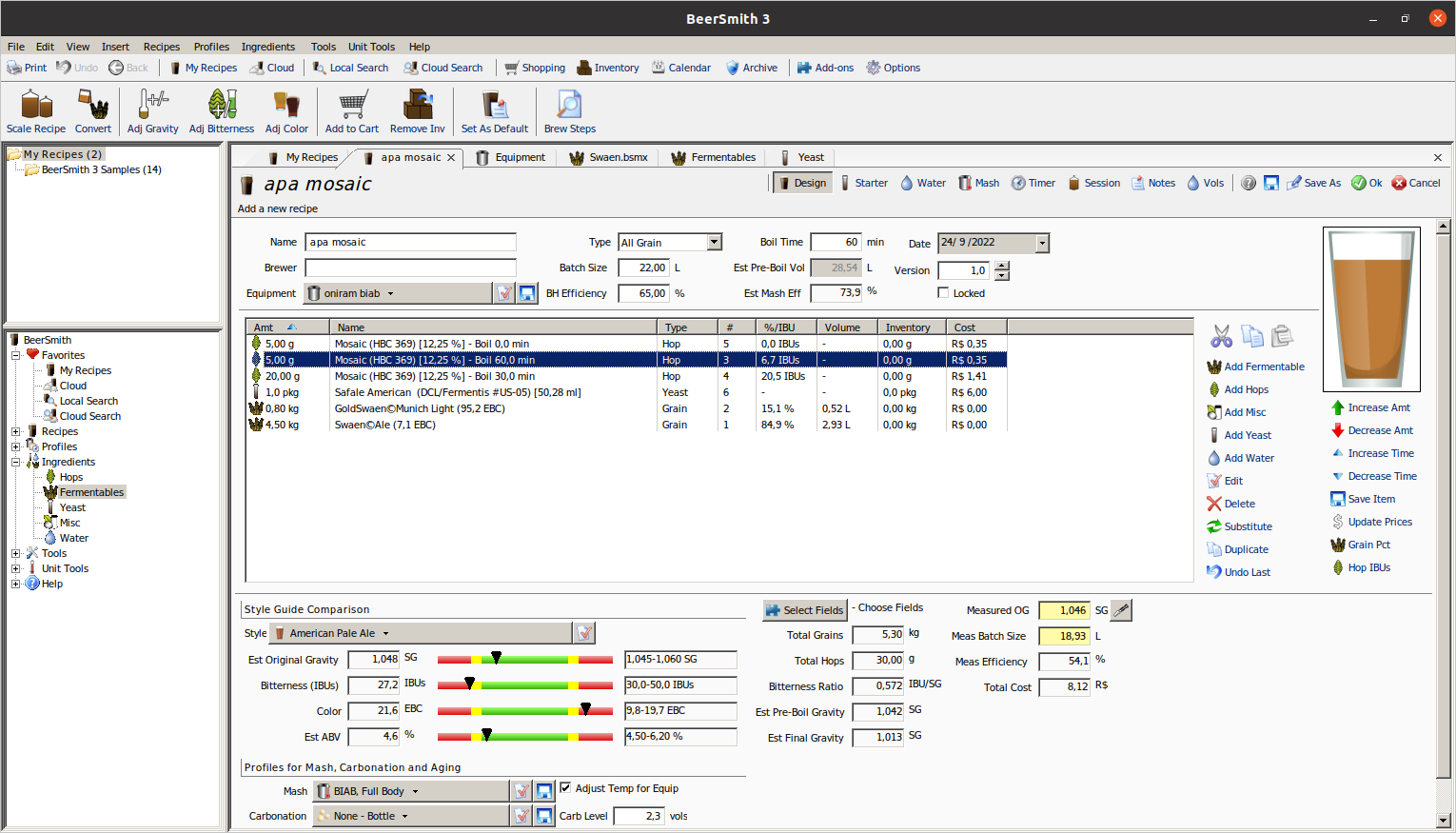Screen dimensions: 1456x833
Task: Open the recipe Timer
Action: coord(1033,183)
